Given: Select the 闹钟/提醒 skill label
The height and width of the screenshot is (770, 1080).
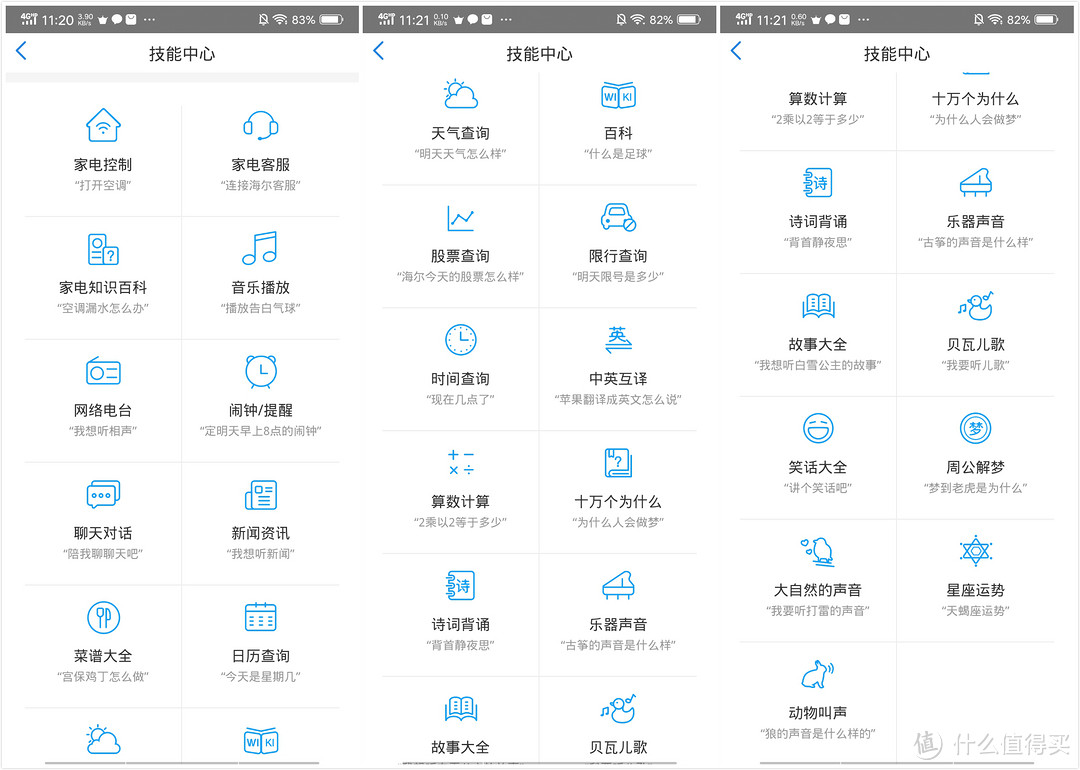Looking at the screenshot, I should pos(260,410).
